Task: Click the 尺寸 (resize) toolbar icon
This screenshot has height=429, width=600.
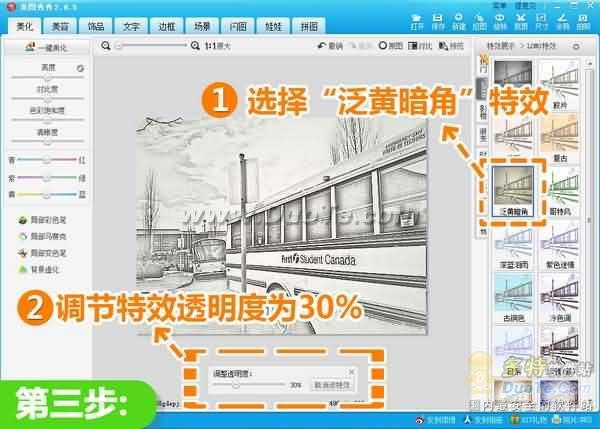Action: click(x=541, y=22)
